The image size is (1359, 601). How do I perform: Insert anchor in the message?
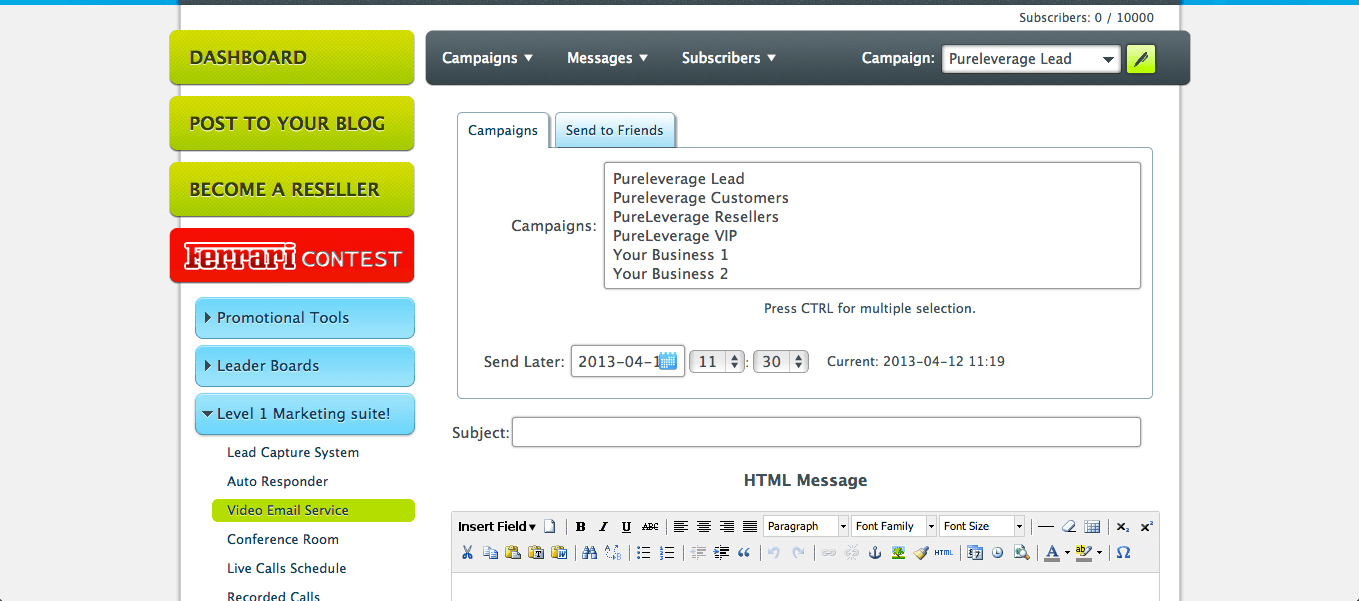pyautogui.click(x=875, y=552)
